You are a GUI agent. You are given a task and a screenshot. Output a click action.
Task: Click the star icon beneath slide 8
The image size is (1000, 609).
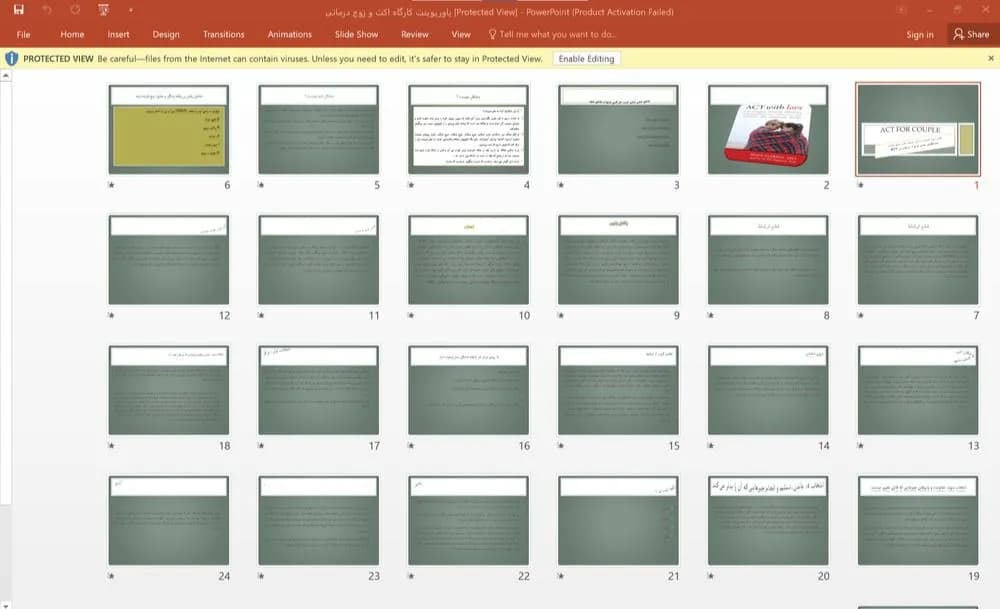point(710,315)
